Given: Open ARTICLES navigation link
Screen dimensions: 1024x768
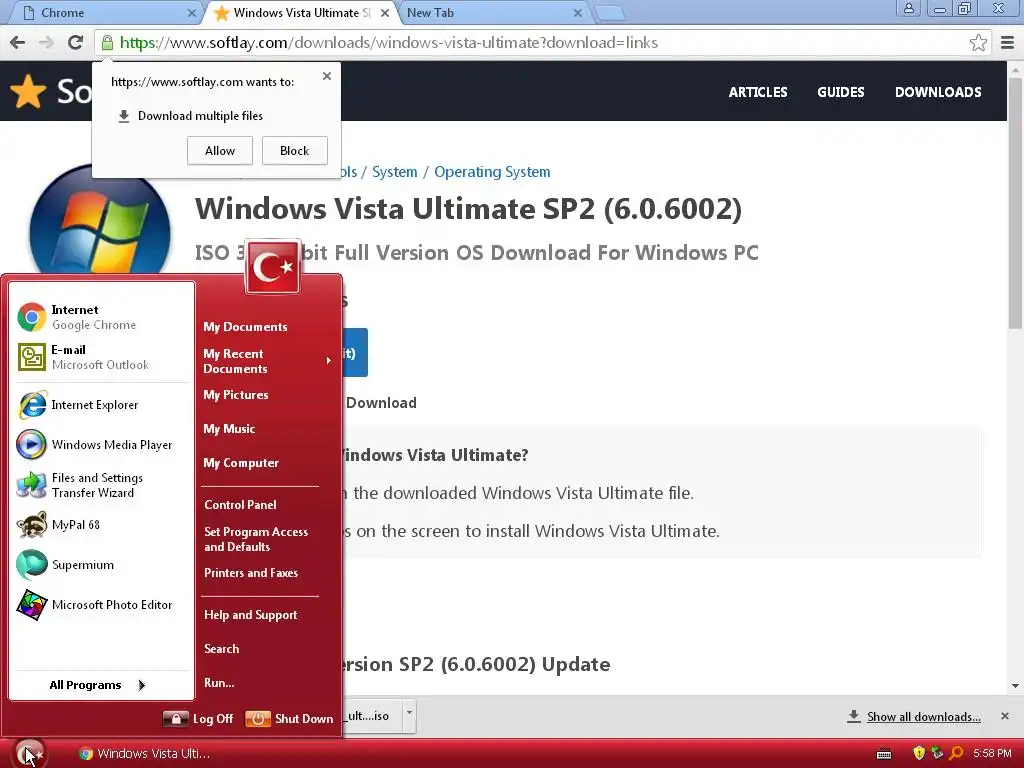Looking at the screenshot, I should pyautogui.click(x=758, y=92).
